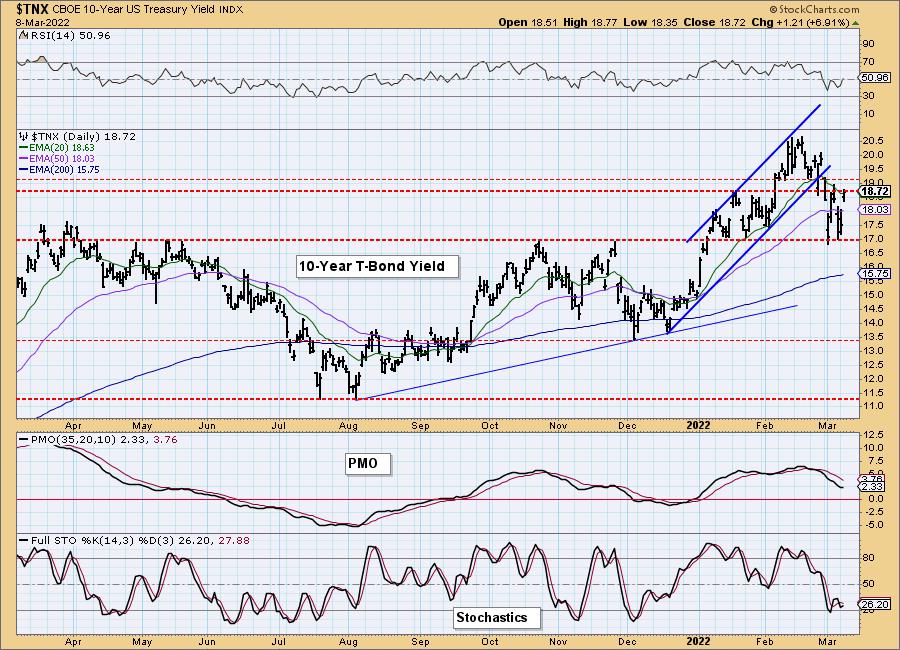Viewport: 900px width, 650px height.
Task: Click the 20.5 price axis label
Action: [x=872, y=141]
